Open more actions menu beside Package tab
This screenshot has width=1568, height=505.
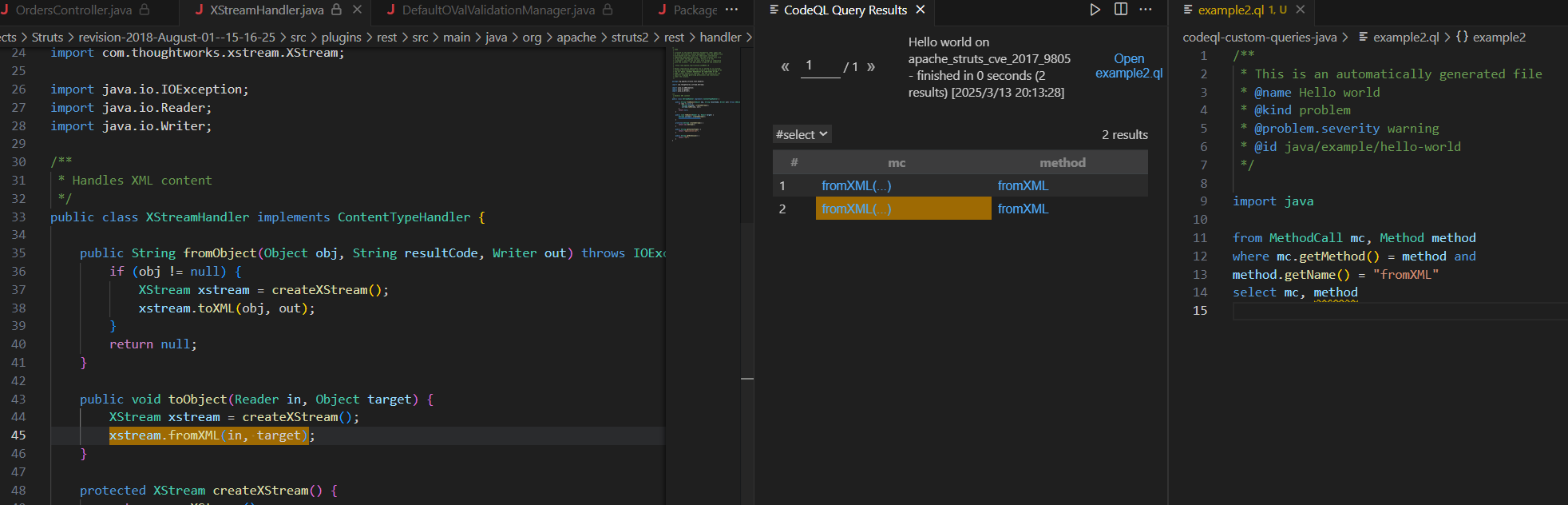731,10
